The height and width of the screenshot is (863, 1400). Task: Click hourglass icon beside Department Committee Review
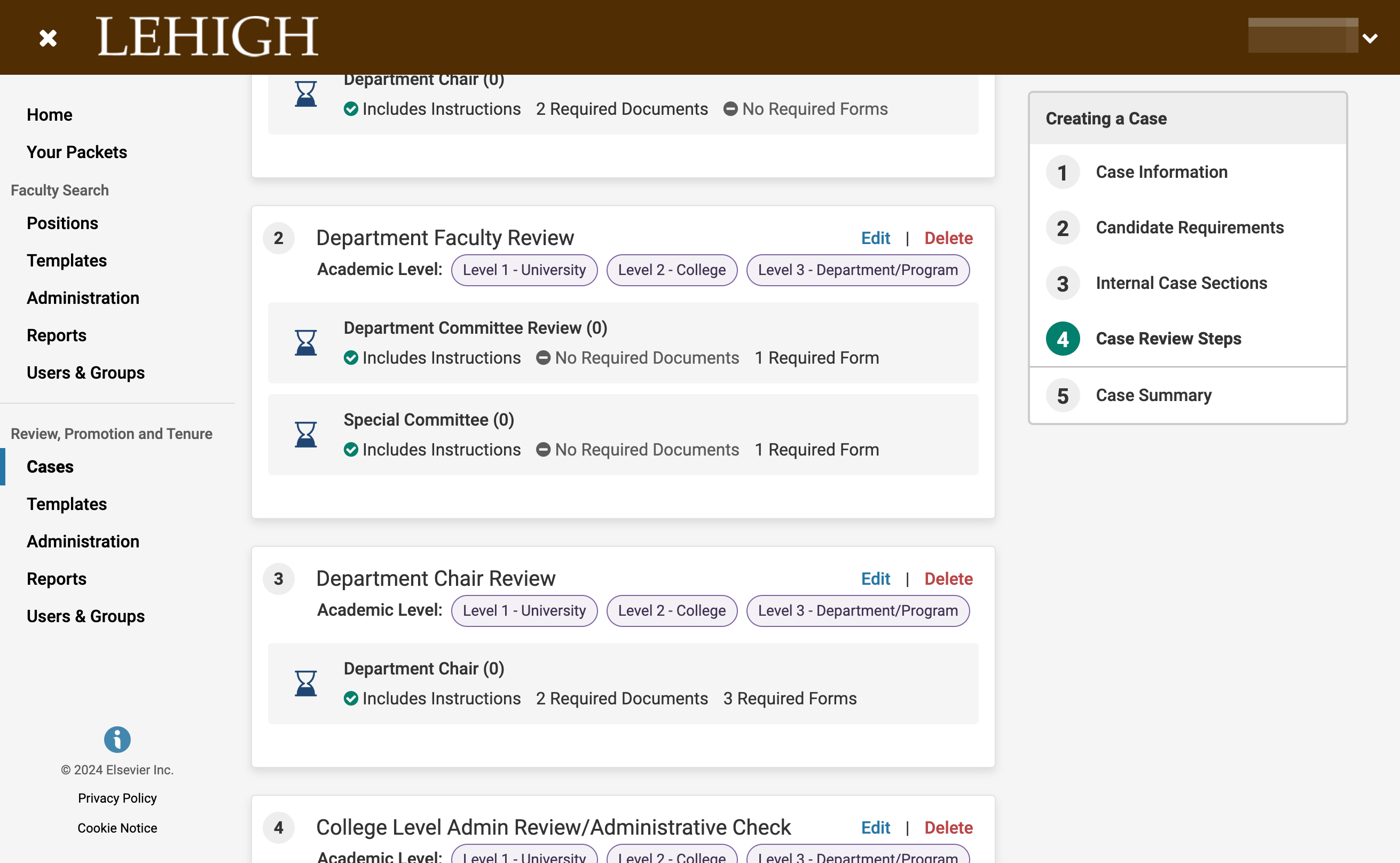click(306, 342)
